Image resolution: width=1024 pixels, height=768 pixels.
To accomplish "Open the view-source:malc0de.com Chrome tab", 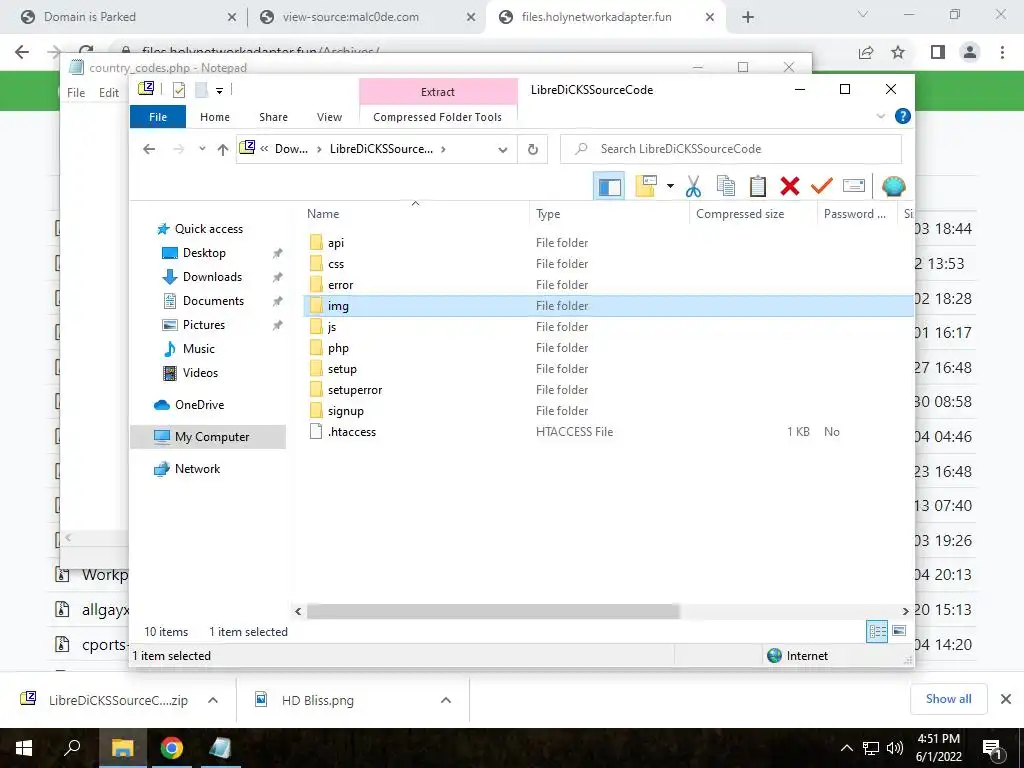I will tap(368, 17).
